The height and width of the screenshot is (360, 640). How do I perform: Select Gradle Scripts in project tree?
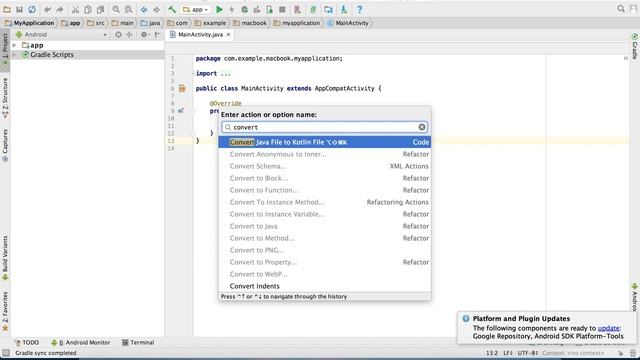coord(52,55)
